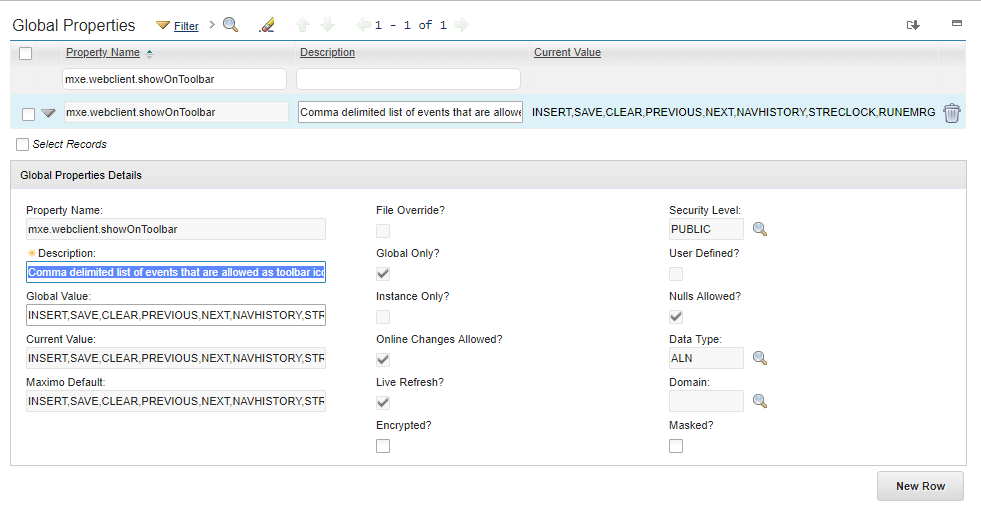
Task: Enable the Encrypted checkbox
Action: point(383,446)
